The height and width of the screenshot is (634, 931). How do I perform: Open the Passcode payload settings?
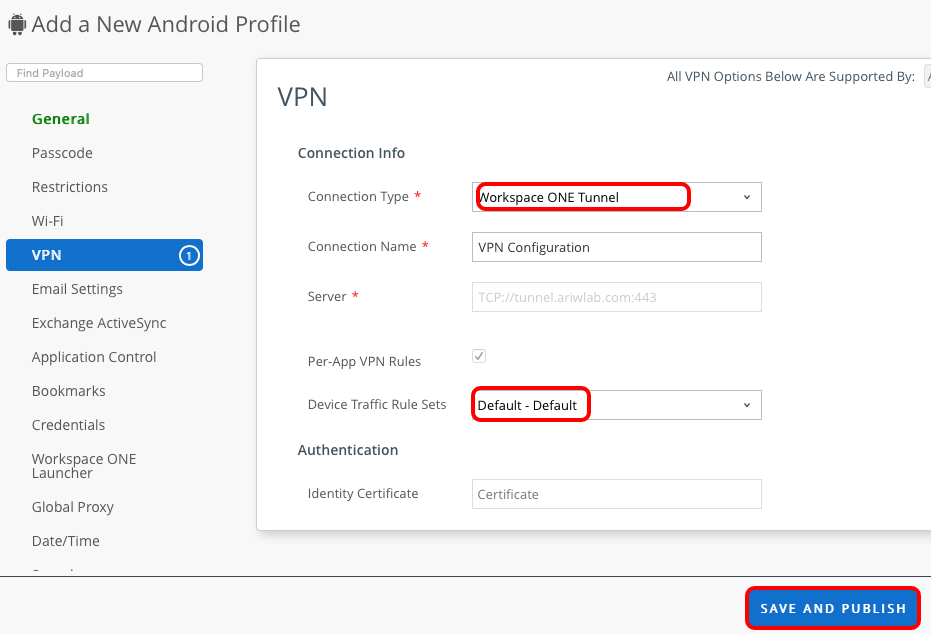62,153
